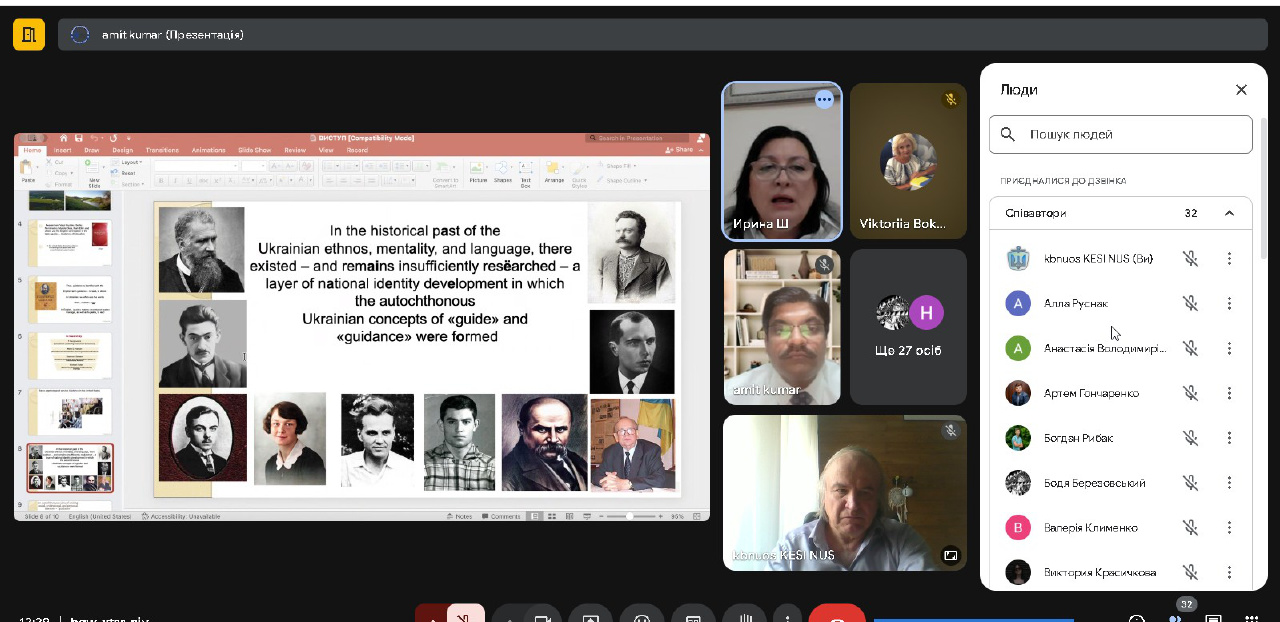
Task: Open options on Ирина Ш video tile
Action: (x=824, y=99)
